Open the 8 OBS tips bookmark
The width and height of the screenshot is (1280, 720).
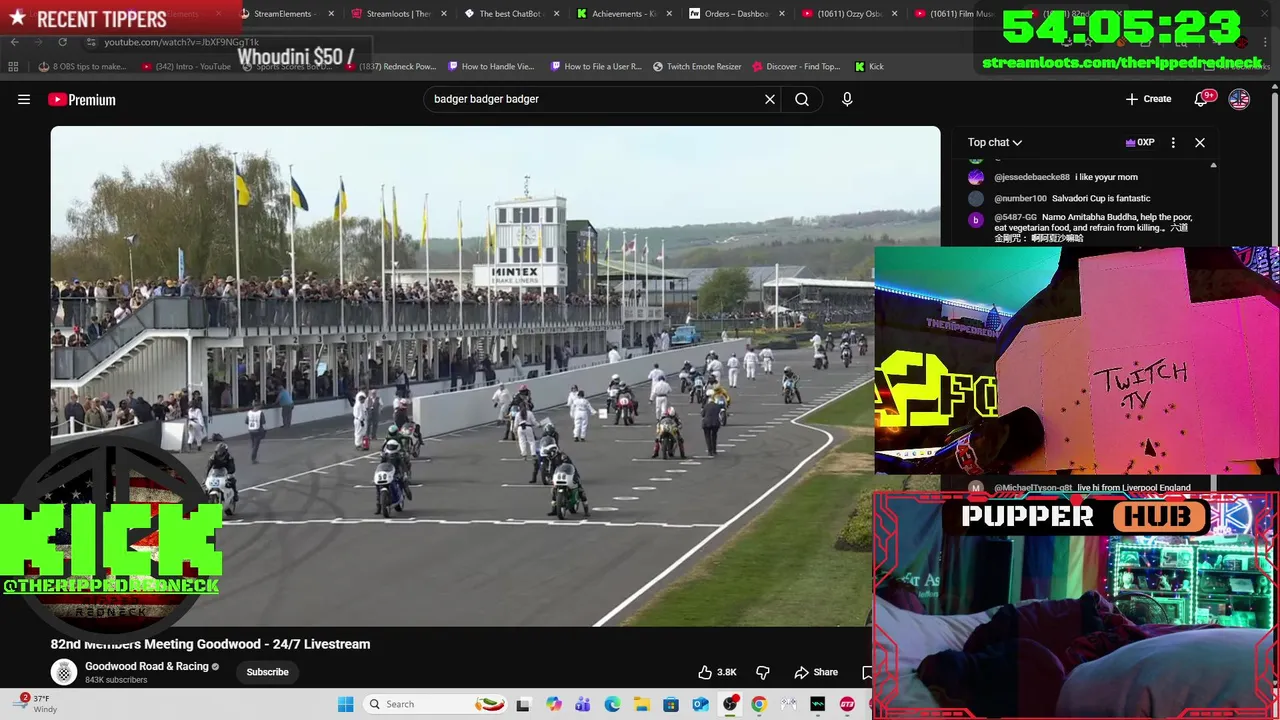83,66
